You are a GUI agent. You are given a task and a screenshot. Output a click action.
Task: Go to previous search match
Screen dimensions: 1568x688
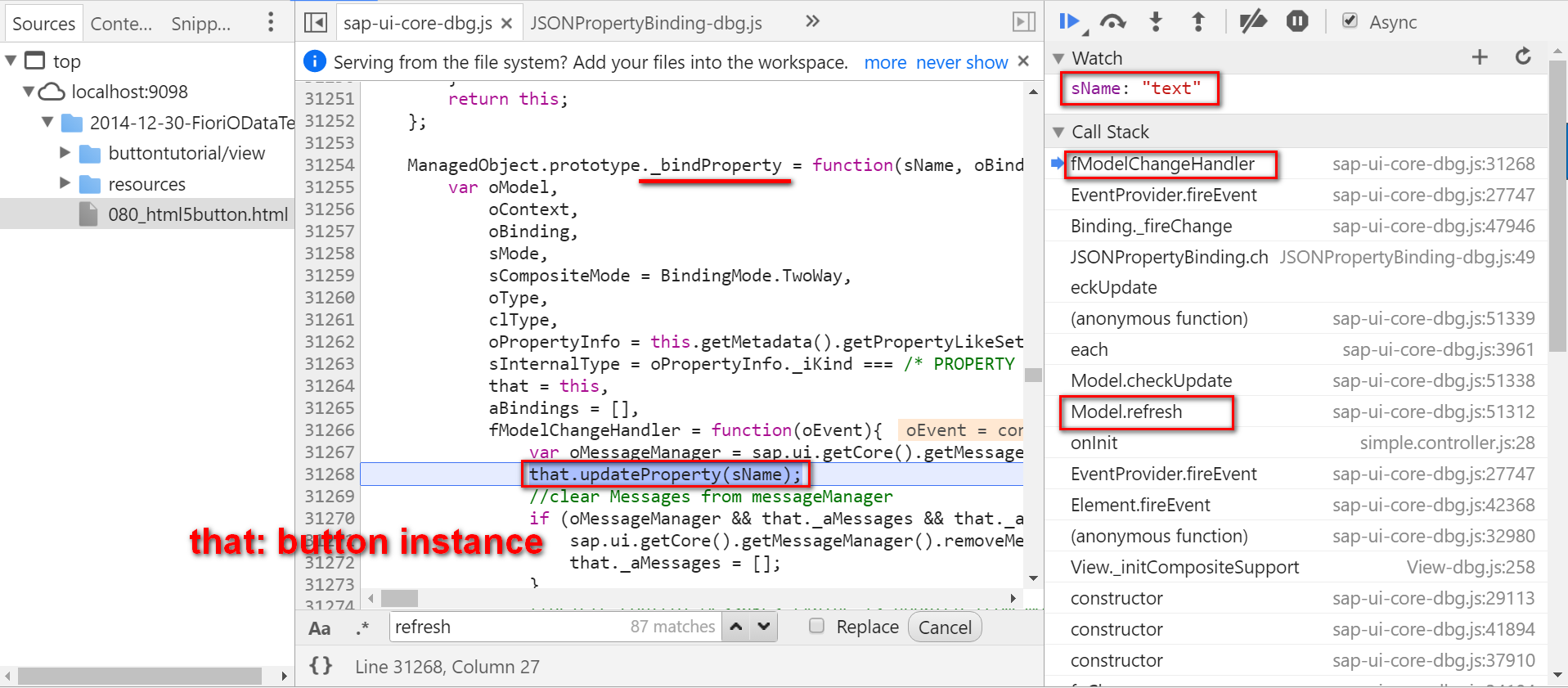click(736, 627)
